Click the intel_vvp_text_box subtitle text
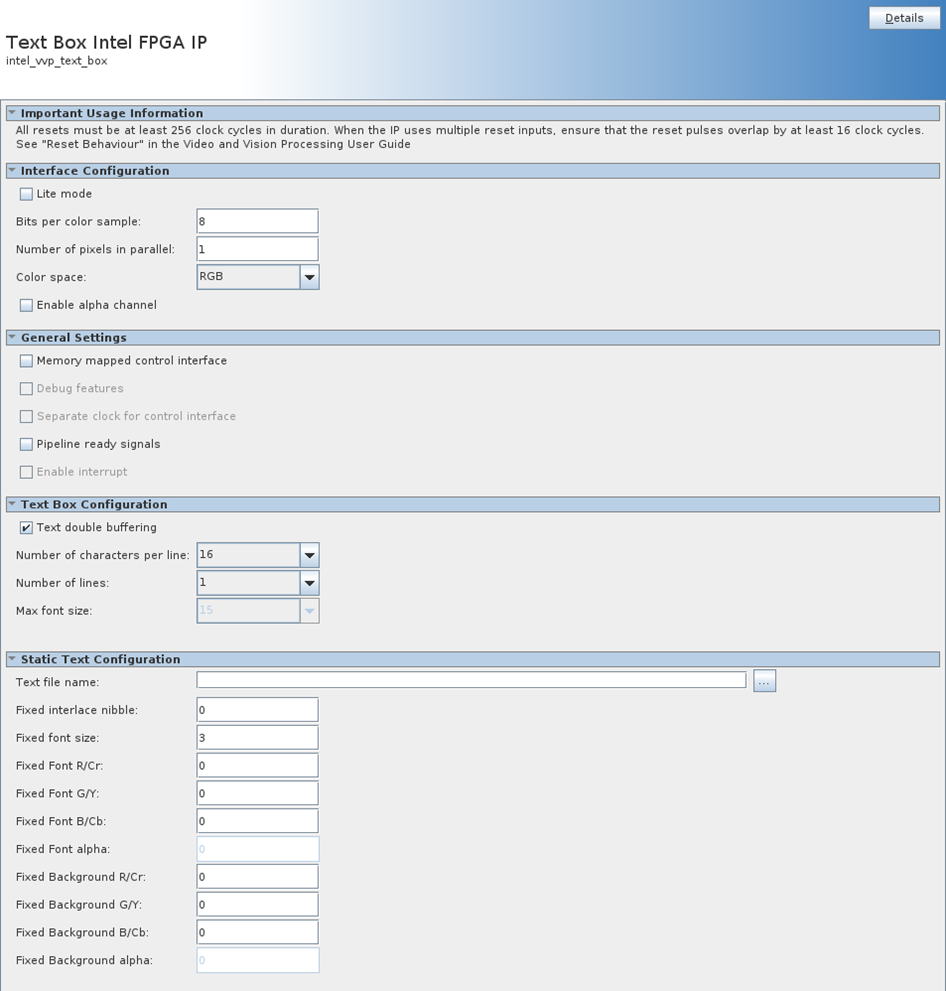946x991 pixels. pos(56,61)
